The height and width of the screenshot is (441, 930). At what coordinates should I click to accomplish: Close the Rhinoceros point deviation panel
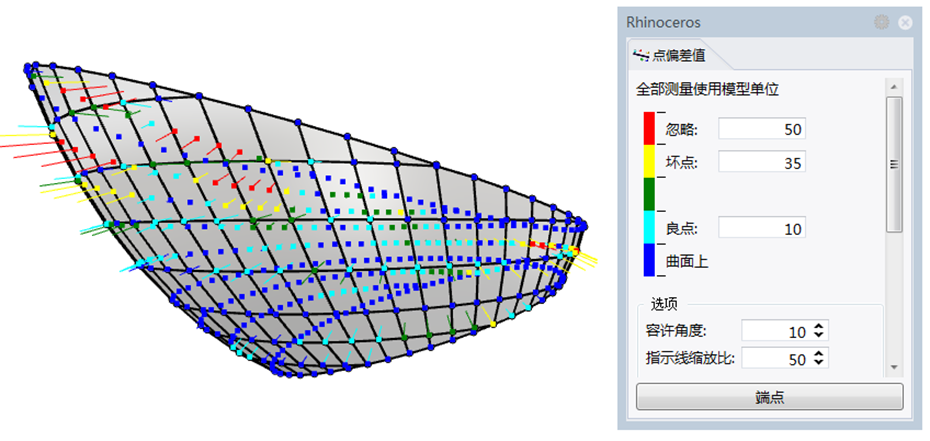tap(904, 22)
